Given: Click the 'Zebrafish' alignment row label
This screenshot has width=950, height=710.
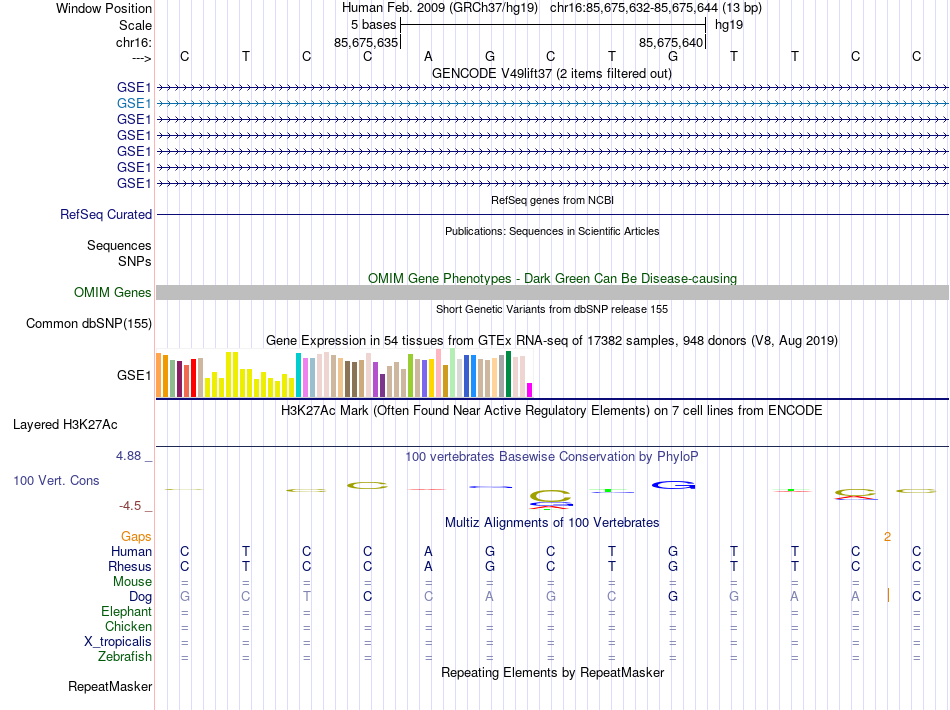Looking at the screenshot, I should (125, 656).
